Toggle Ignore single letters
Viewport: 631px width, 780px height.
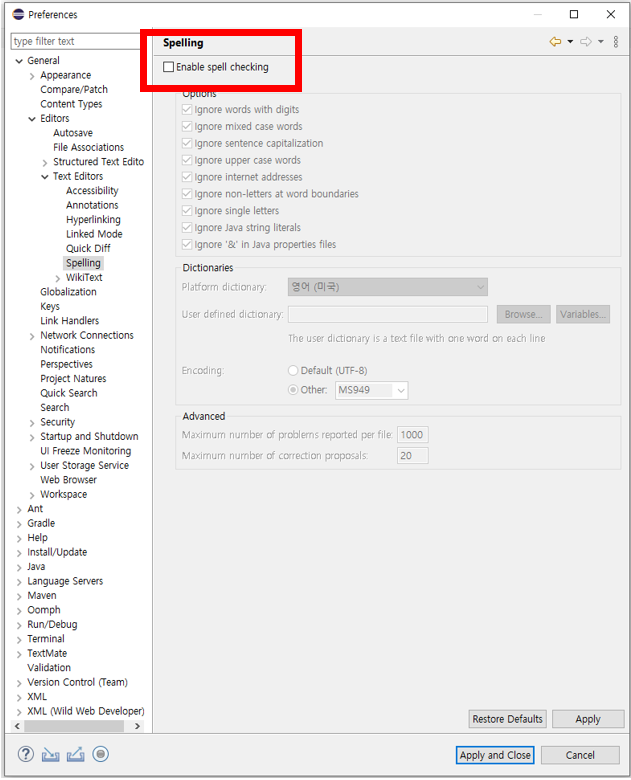coord(187,211)
